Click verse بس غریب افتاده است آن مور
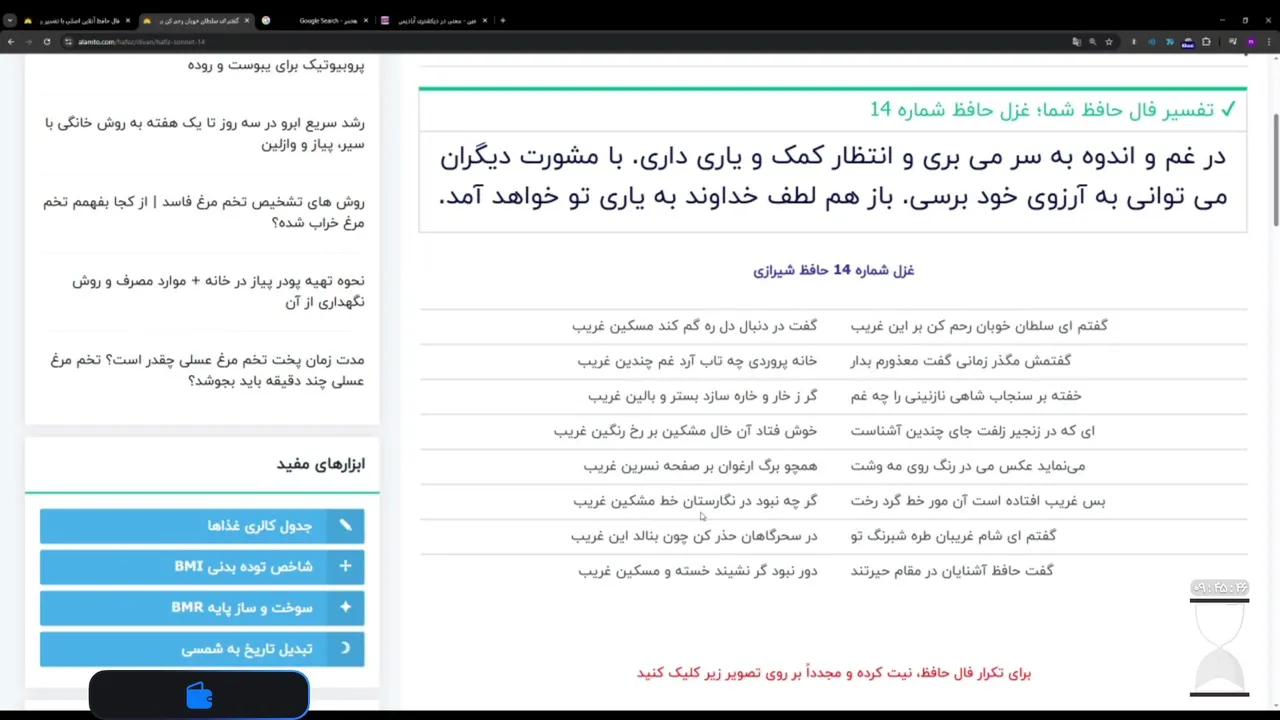The height and width of the screenshot is (720, 1280). click(978, 501)
